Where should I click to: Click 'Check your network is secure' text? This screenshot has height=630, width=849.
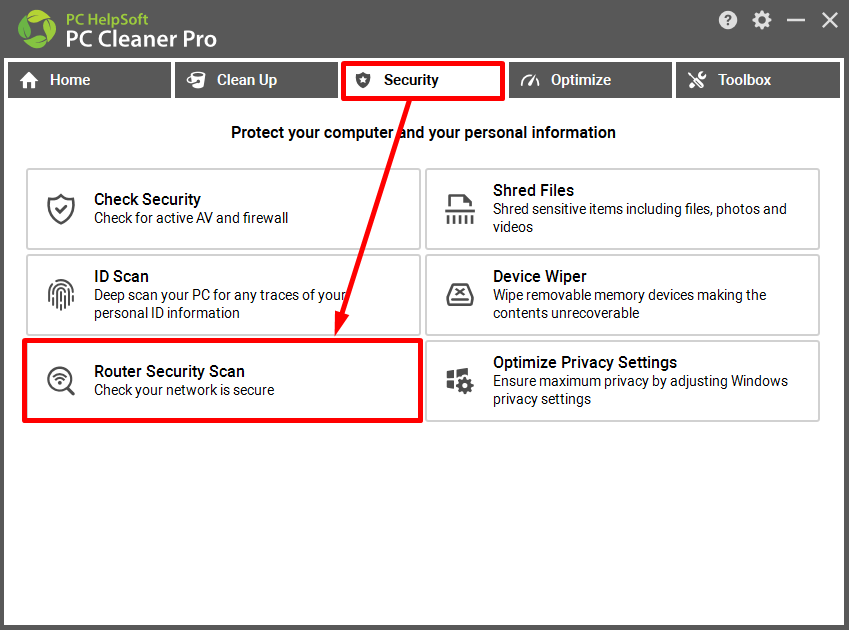coord(184,390)
